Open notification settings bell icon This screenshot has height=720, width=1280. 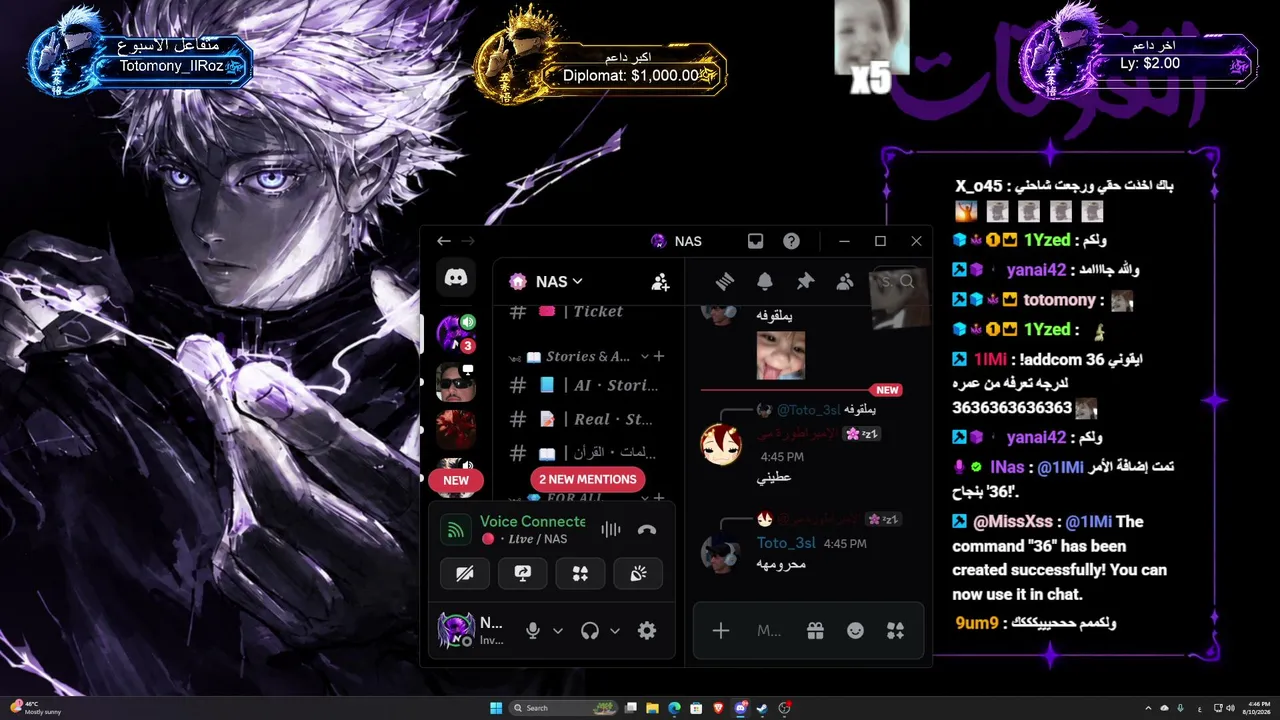[x=765, y=282]
